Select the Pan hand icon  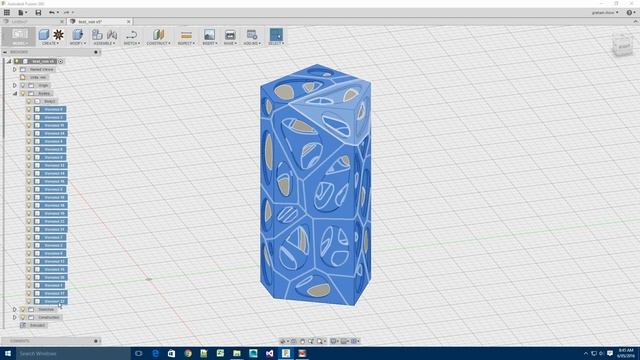click(302, 341)
